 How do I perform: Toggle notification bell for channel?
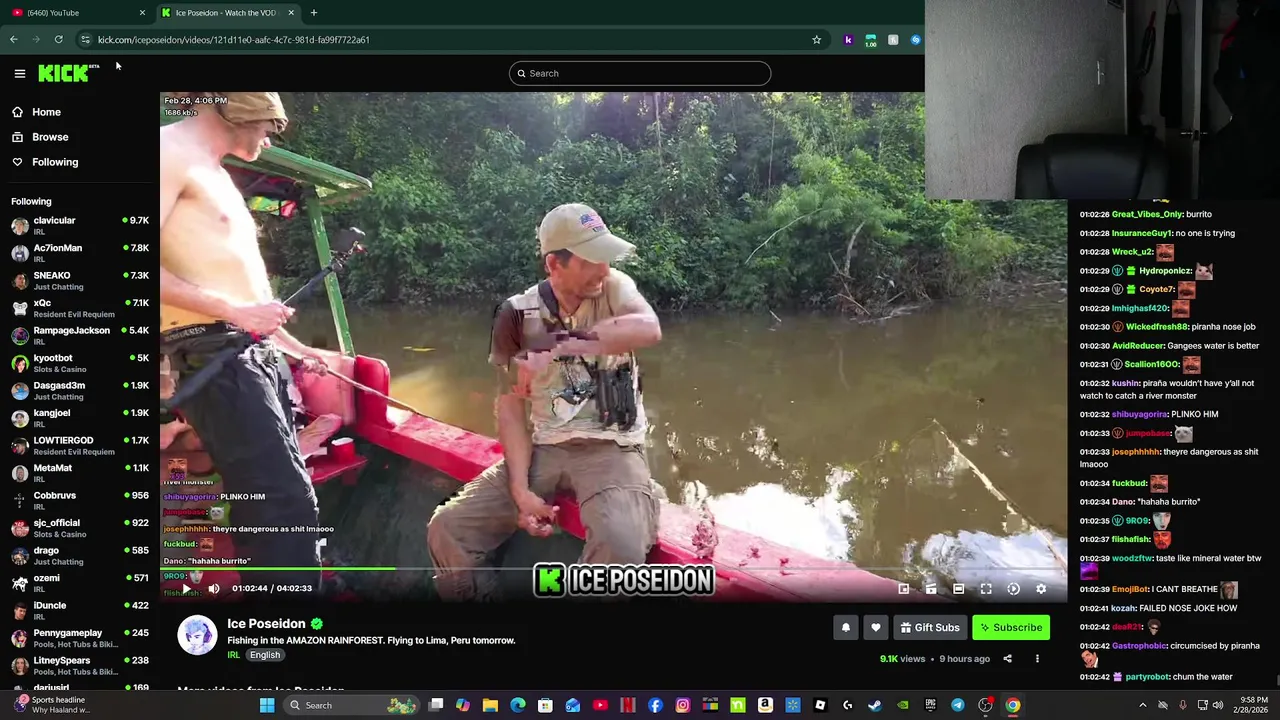click(846, 628)
